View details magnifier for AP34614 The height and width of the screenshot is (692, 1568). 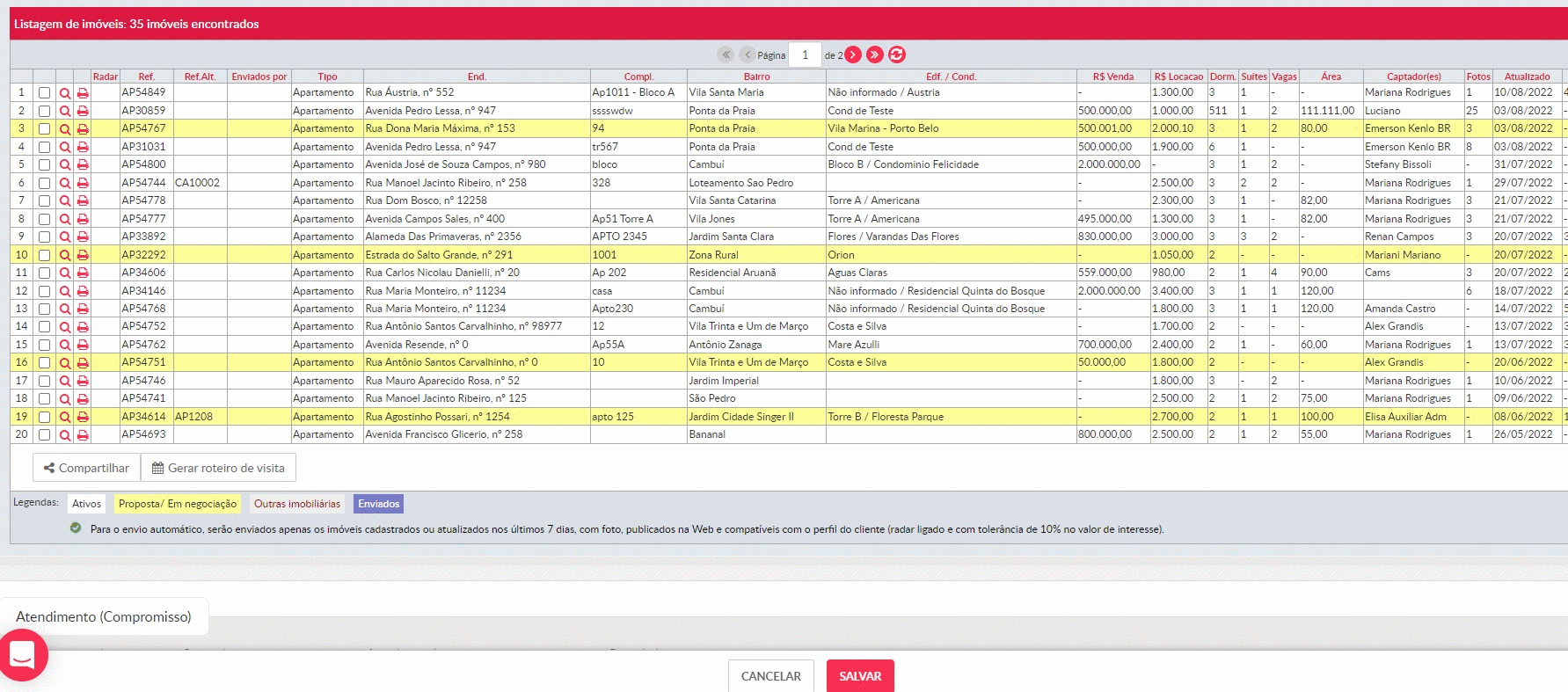[x=65, y=417]
